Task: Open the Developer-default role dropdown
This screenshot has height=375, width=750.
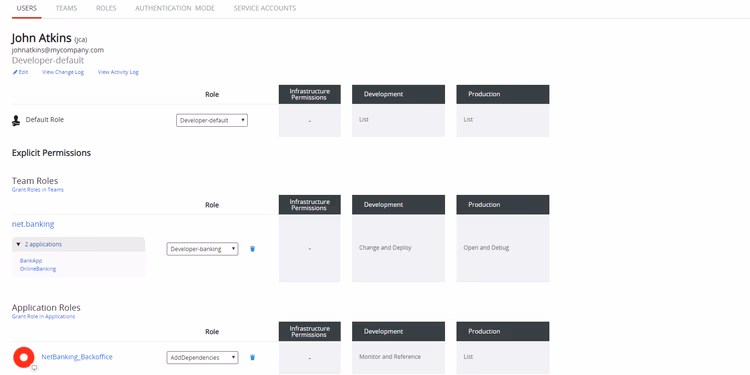Action: [x=212, y=121]
